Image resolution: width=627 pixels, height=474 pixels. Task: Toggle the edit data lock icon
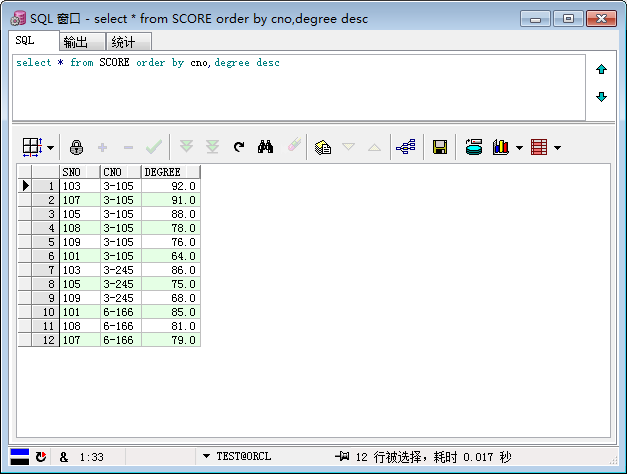(76, 147)
